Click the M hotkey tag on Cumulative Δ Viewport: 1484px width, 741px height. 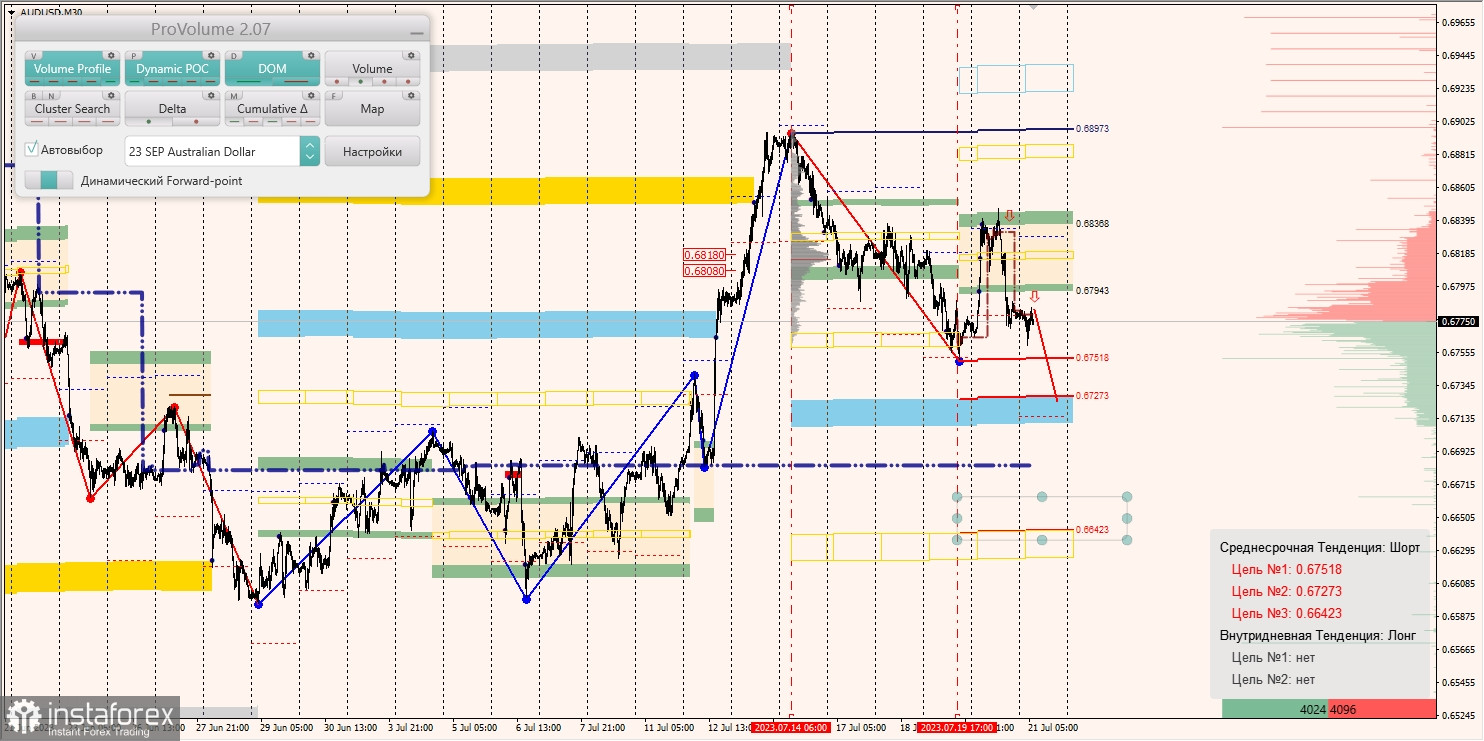(234, 96)
